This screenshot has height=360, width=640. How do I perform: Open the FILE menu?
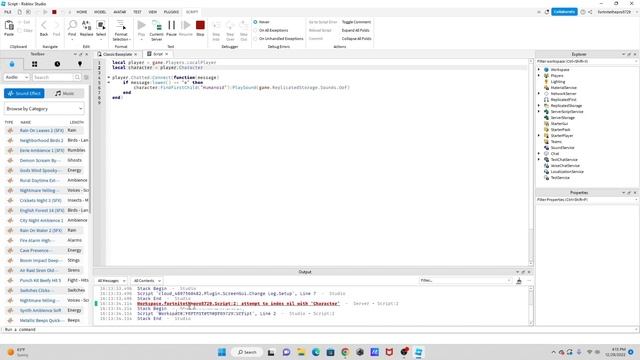(8, 12)
